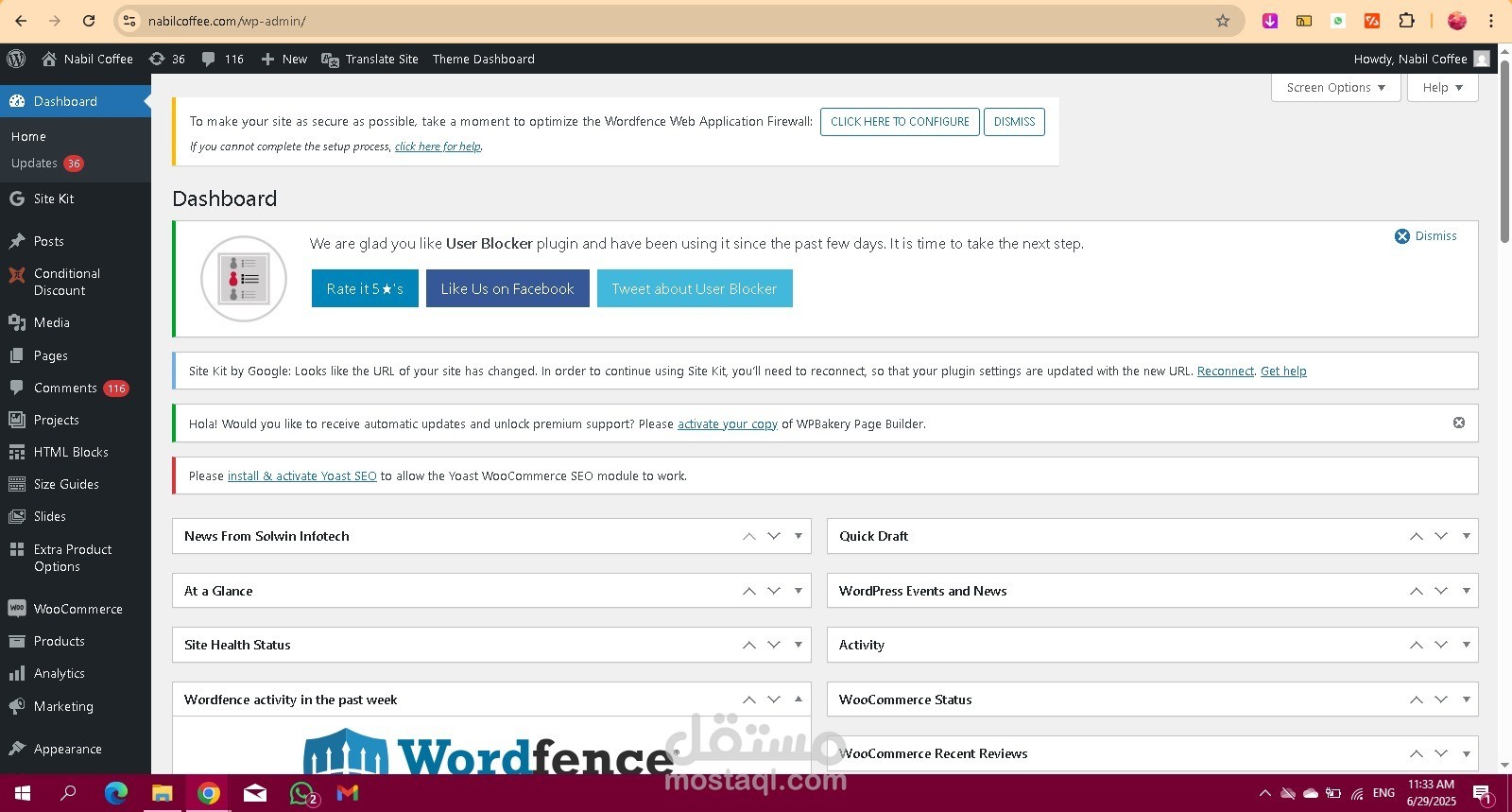
Task: Open the Translate Site icon
Action: (x=330, y=60)
